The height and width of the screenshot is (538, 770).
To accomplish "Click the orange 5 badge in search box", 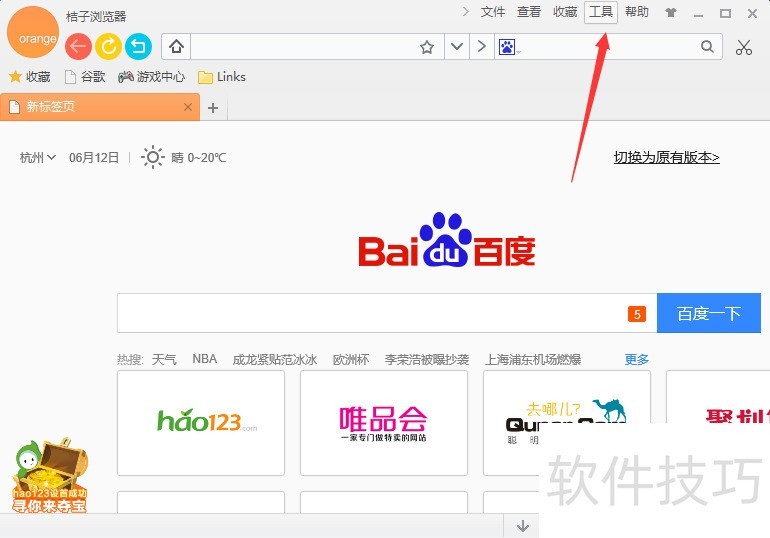I will click(x=636, y=314).
